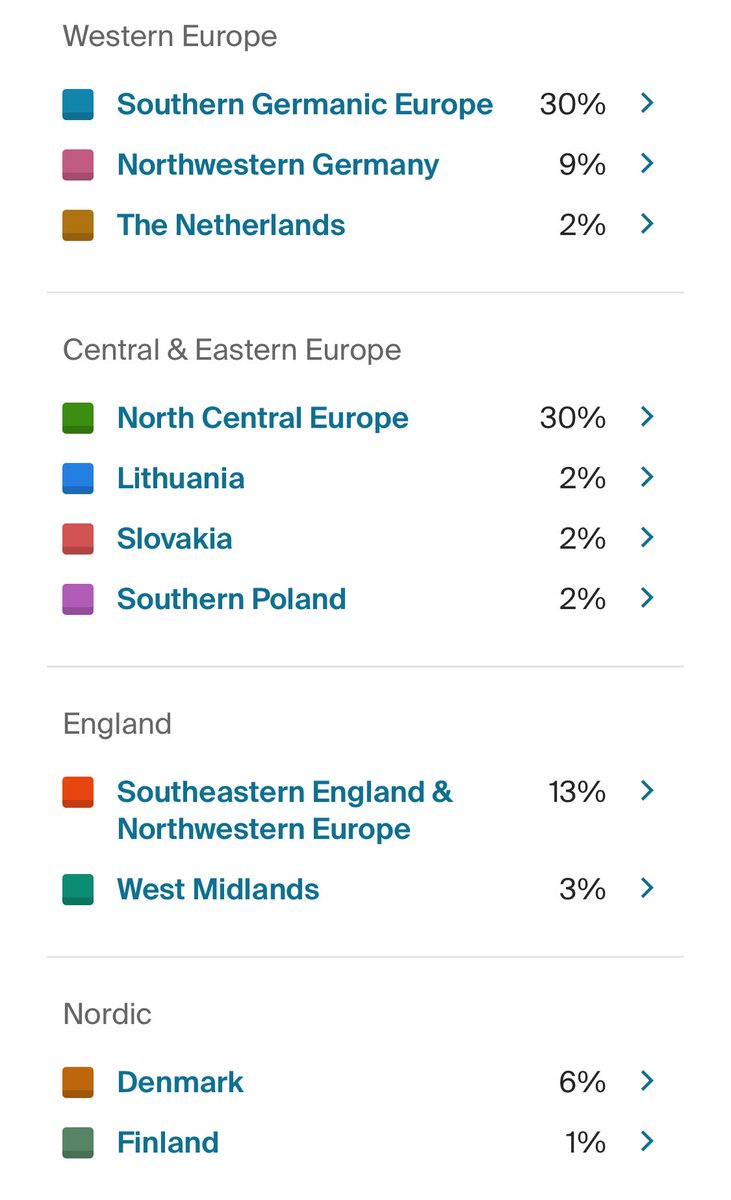
Task: Open The Netherlands details chevron
Action: tap(647, 223)
